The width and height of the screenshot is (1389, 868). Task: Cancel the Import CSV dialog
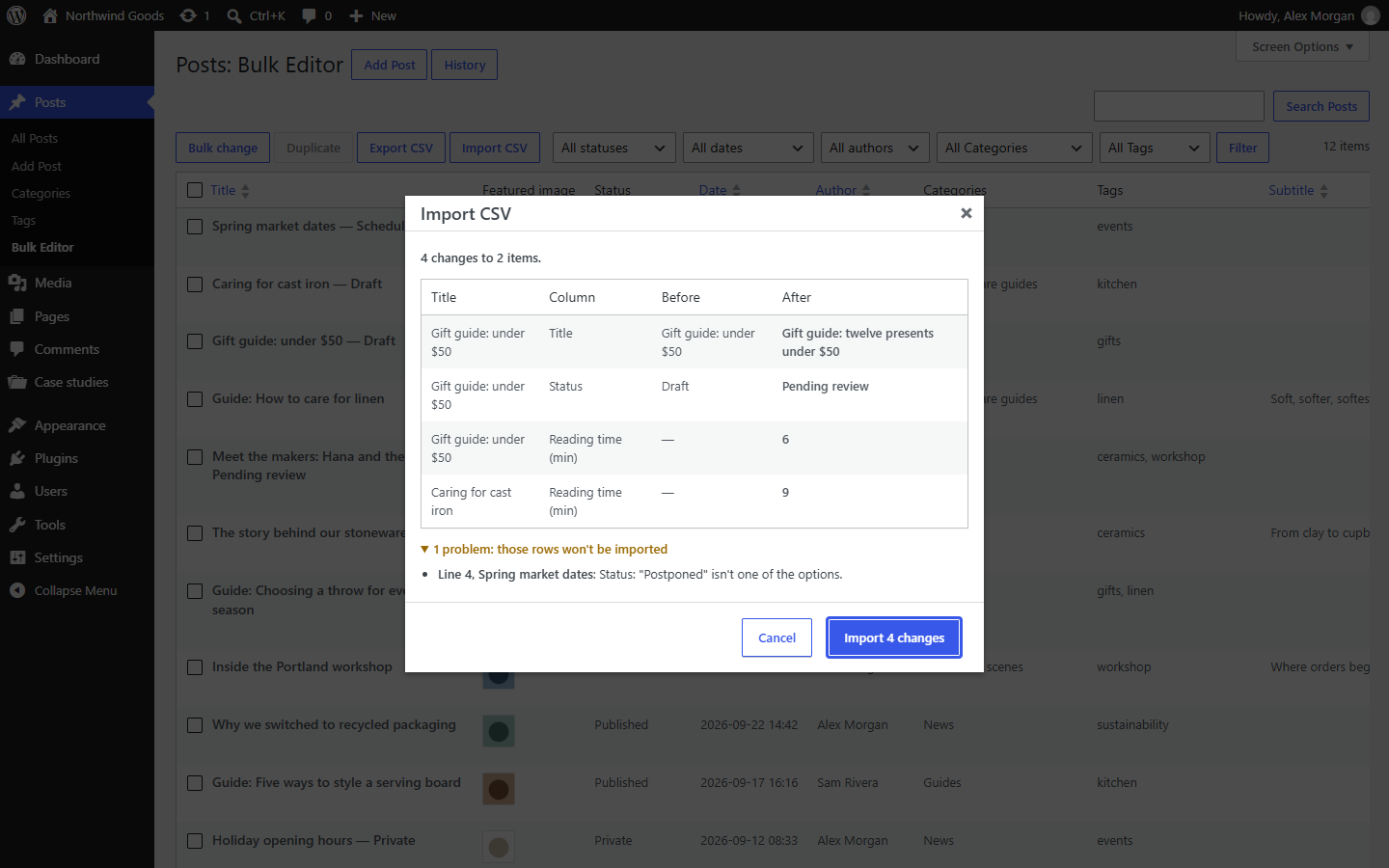click(776, 637)
